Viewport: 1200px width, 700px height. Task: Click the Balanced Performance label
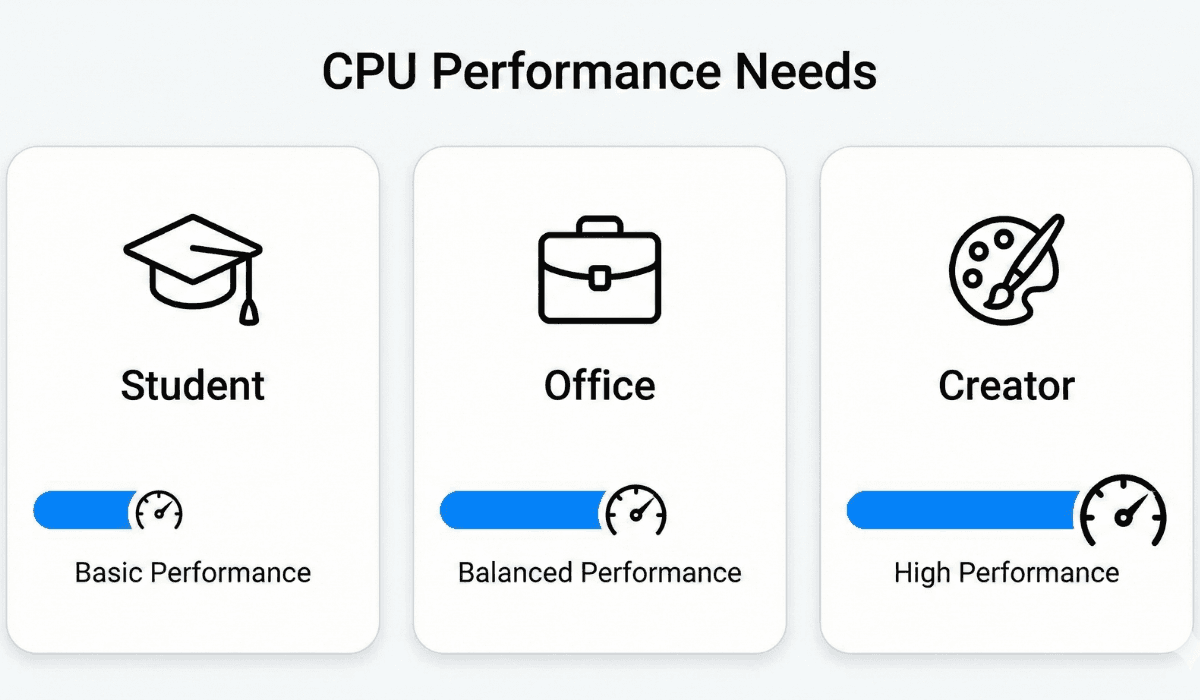click(600, 573)
